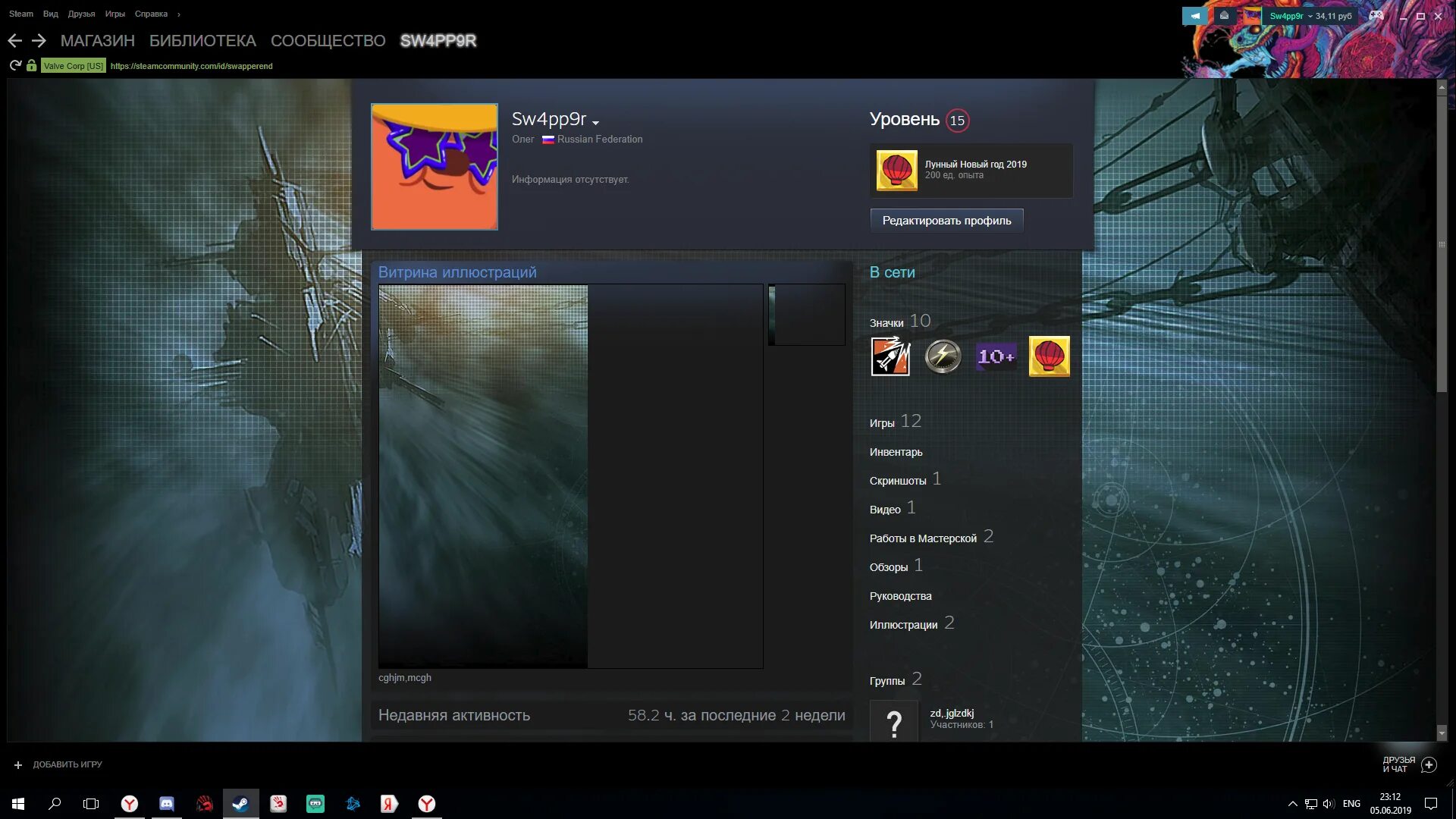Open account dropdown showing 34,11 руб

[1310, 16]
